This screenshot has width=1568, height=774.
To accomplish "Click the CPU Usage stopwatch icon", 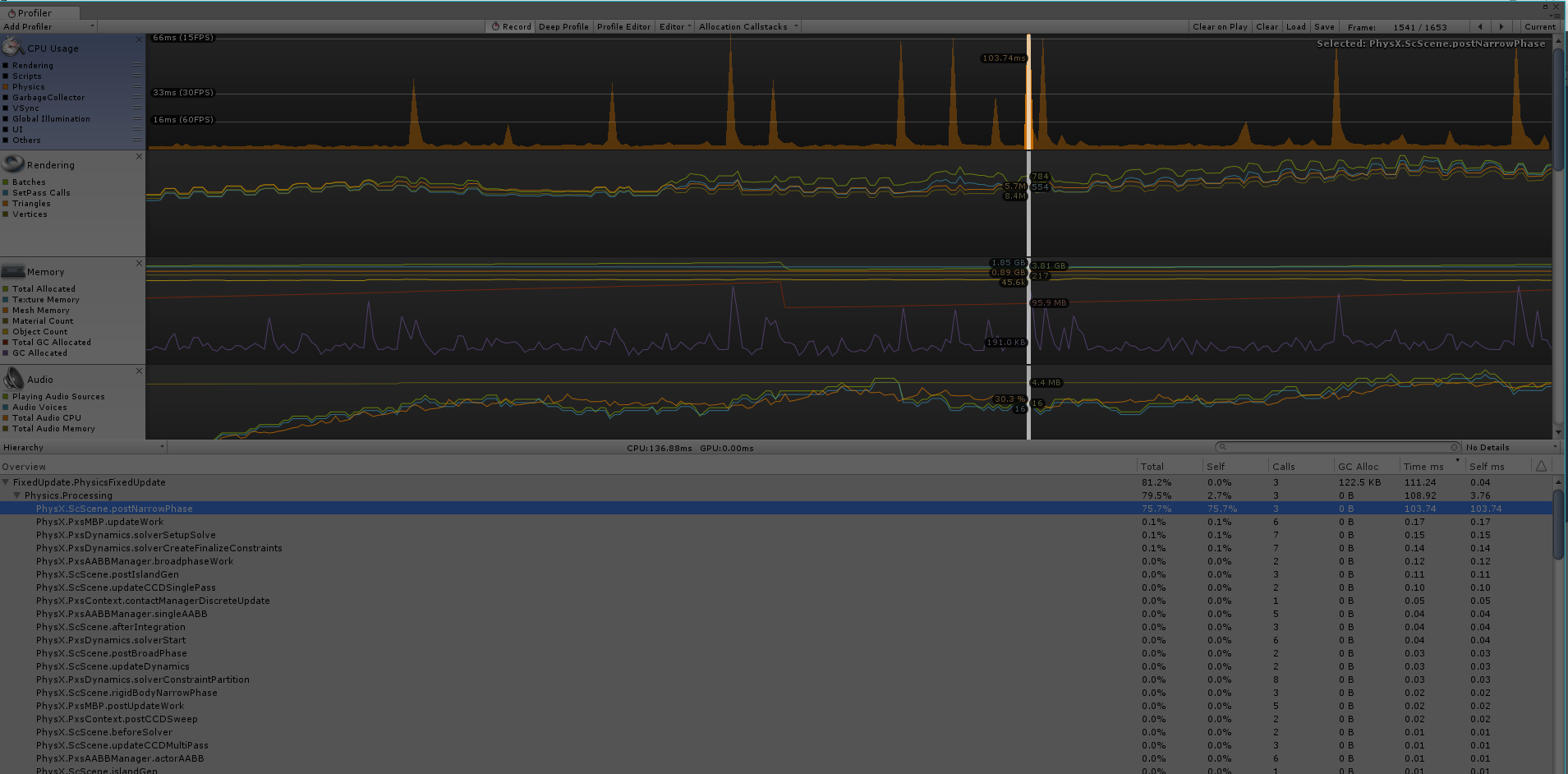I will pyautogui.click(x=13, y=47).
